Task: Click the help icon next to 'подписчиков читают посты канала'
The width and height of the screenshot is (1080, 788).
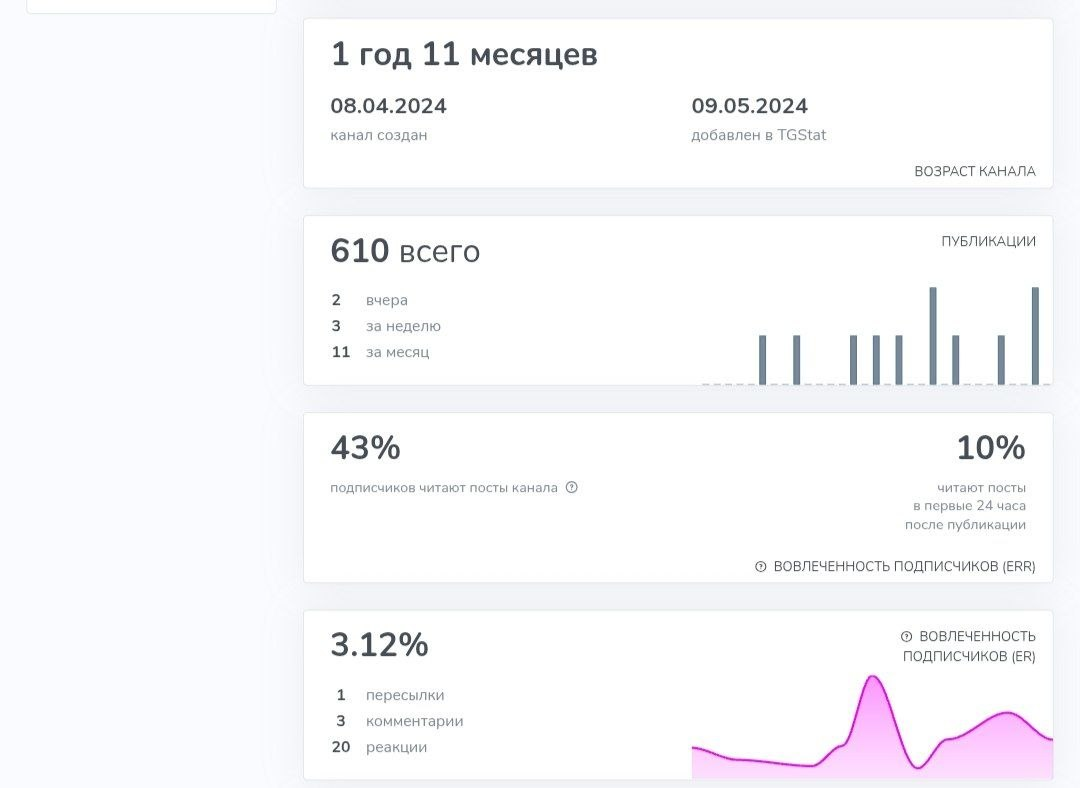Action: point(570,488)
